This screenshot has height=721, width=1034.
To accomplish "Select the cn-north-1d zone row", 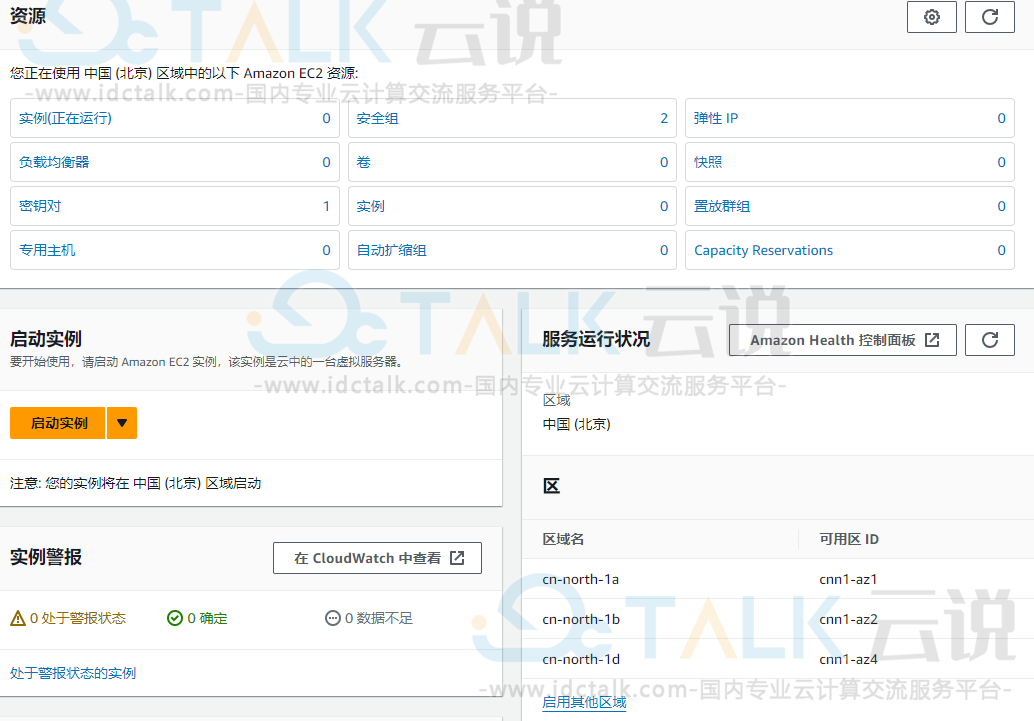I will pyautogui.click(x=777, y=659).
